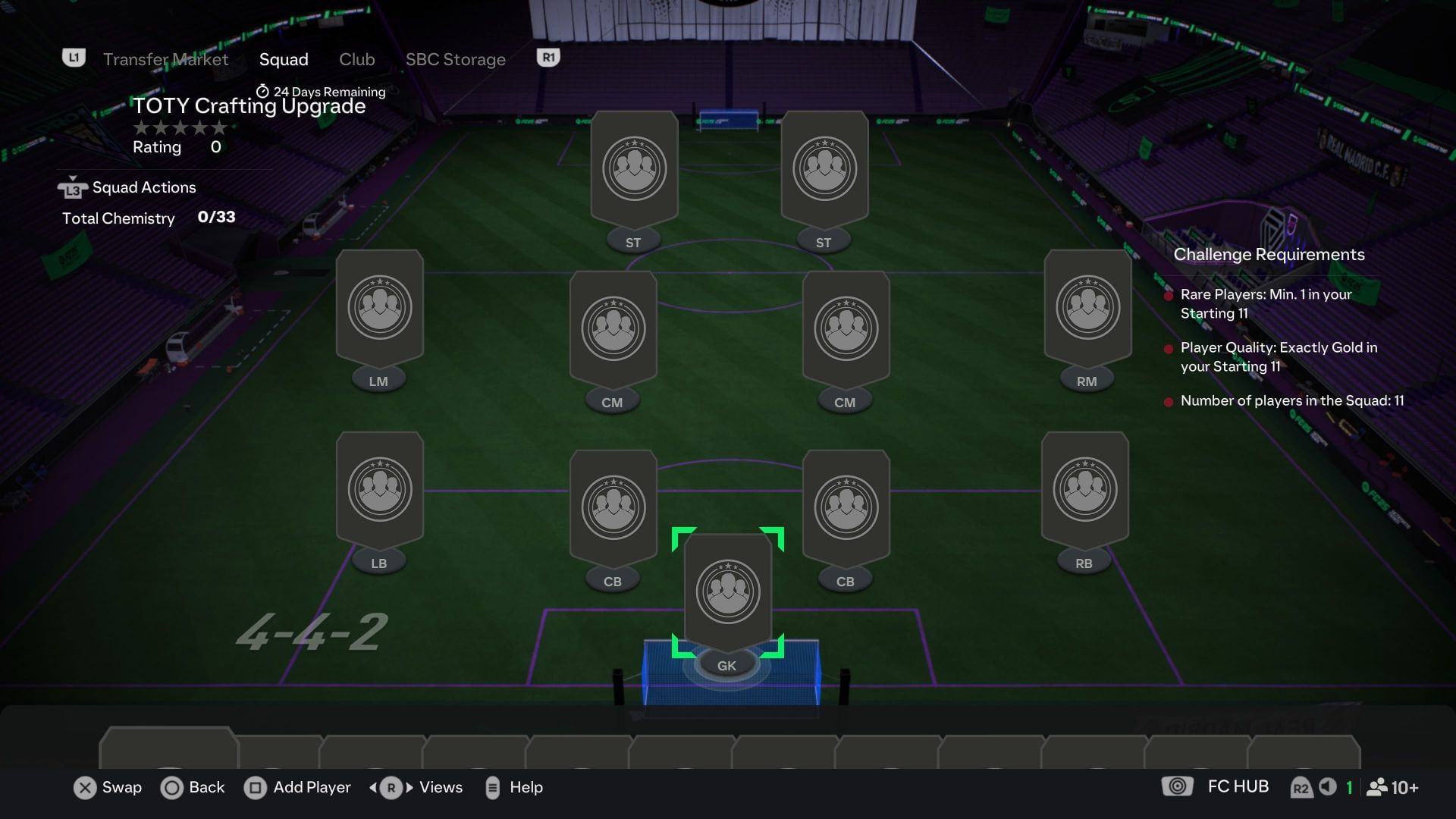Select the first substitute bench slot
1456x819 pixels.
[x=168, y=748]
